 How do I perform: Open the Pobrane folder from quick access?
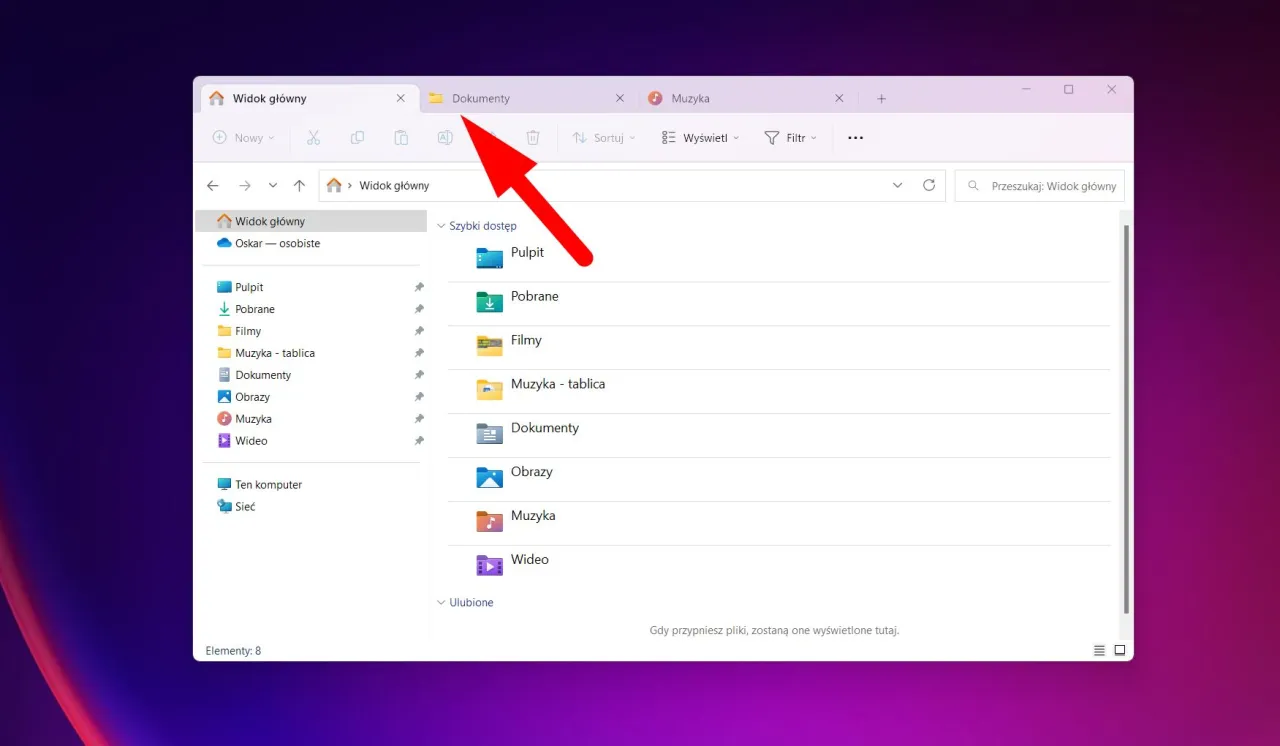point(534,296)
